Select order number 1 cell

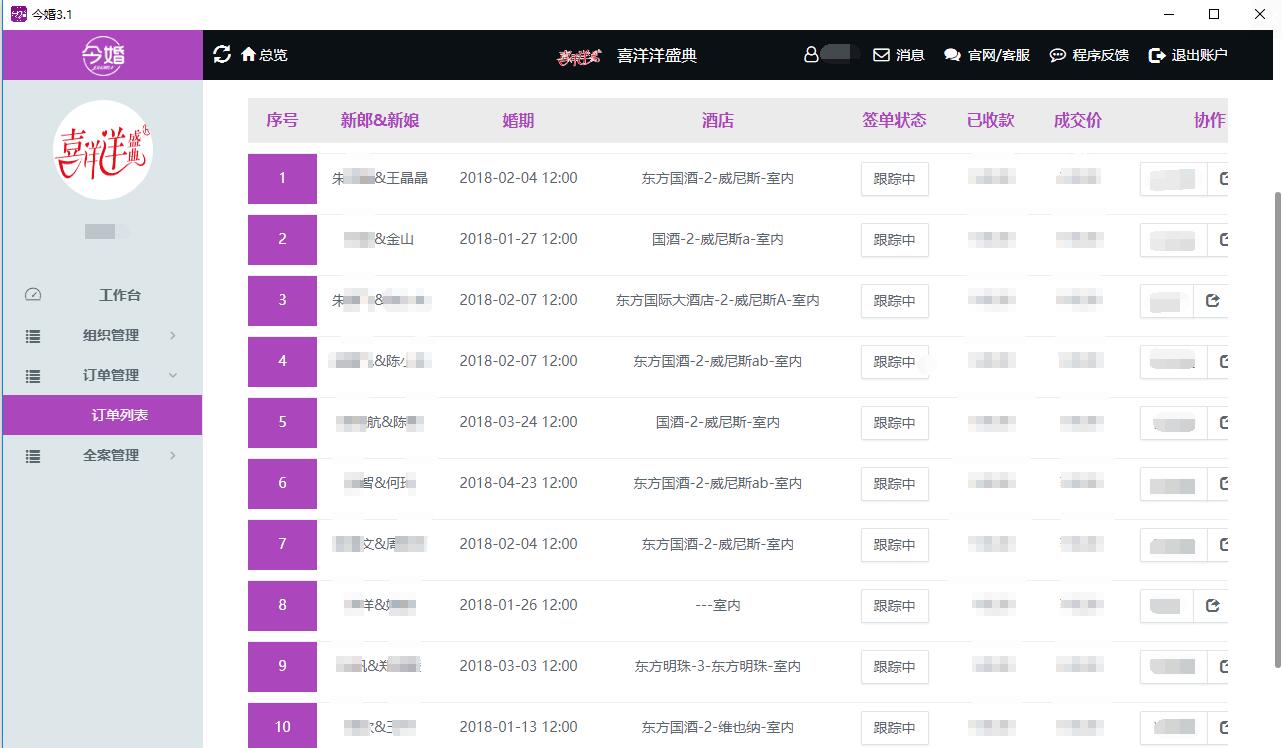tap(282, 178)
